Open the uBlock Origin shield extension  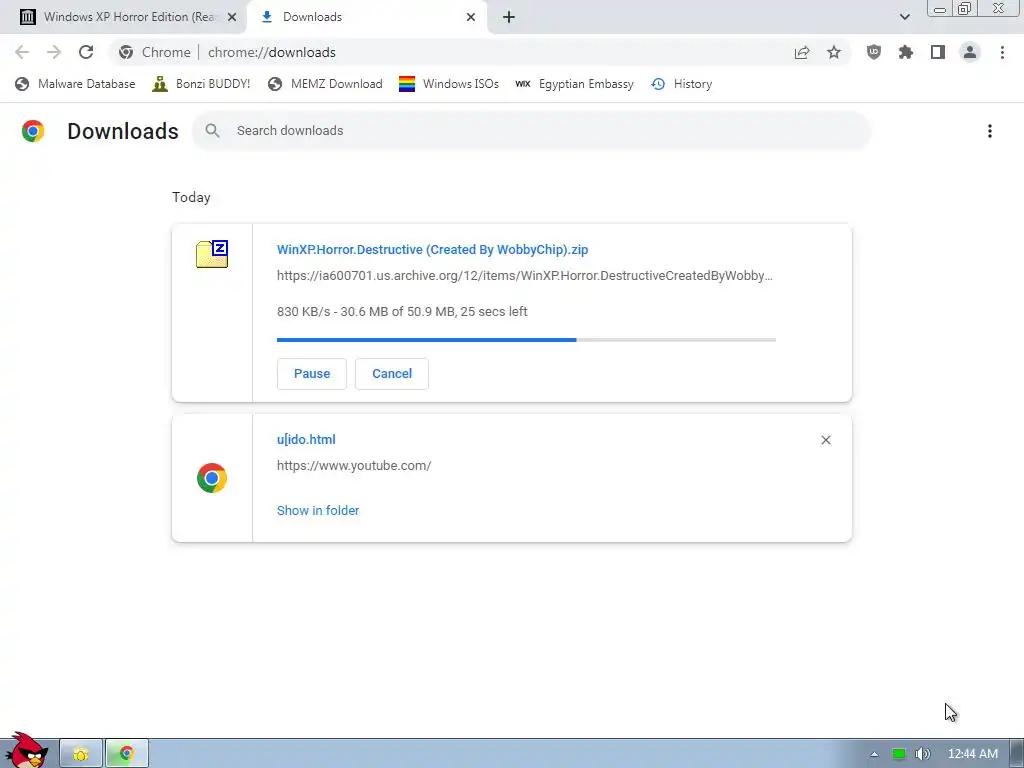pos(874,52)
